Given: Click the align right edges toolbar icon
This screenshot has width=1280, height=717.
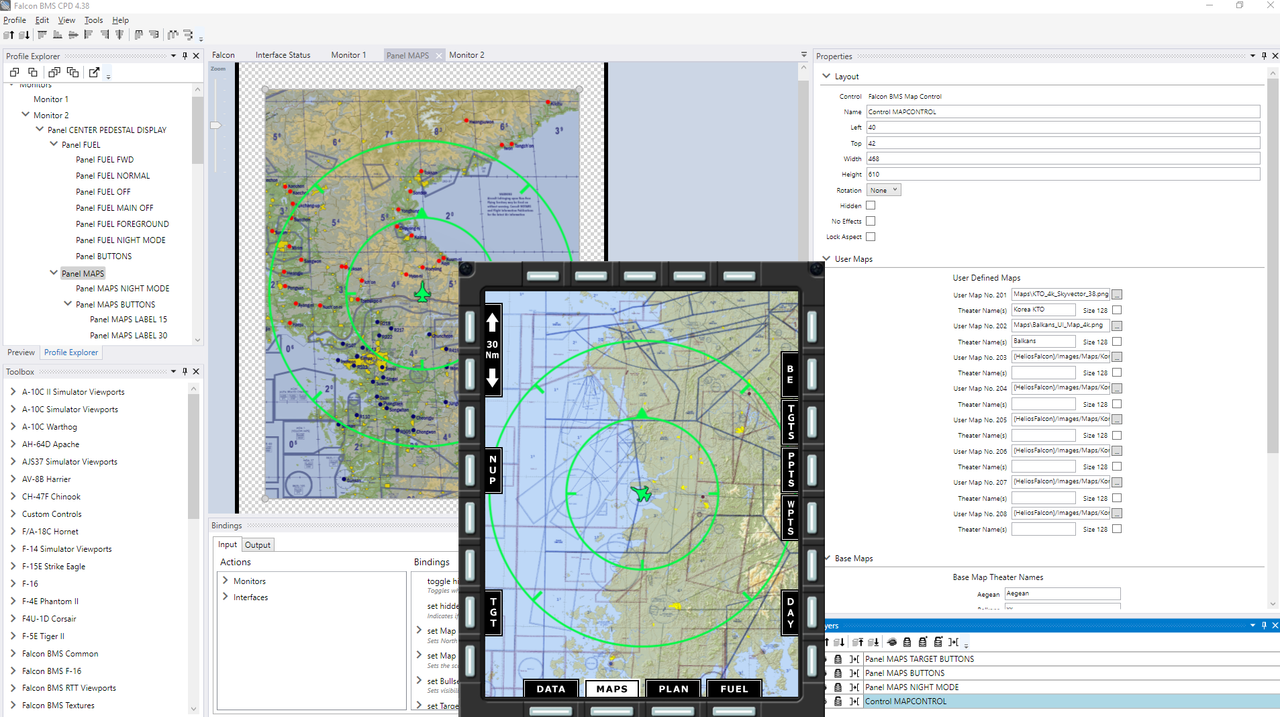Looking at the screenshot, I should 105,35.
